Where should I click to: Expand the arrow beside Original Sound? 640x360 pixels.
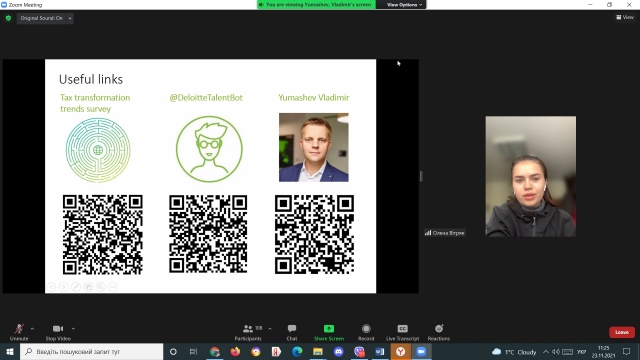[x=70, y=18]
